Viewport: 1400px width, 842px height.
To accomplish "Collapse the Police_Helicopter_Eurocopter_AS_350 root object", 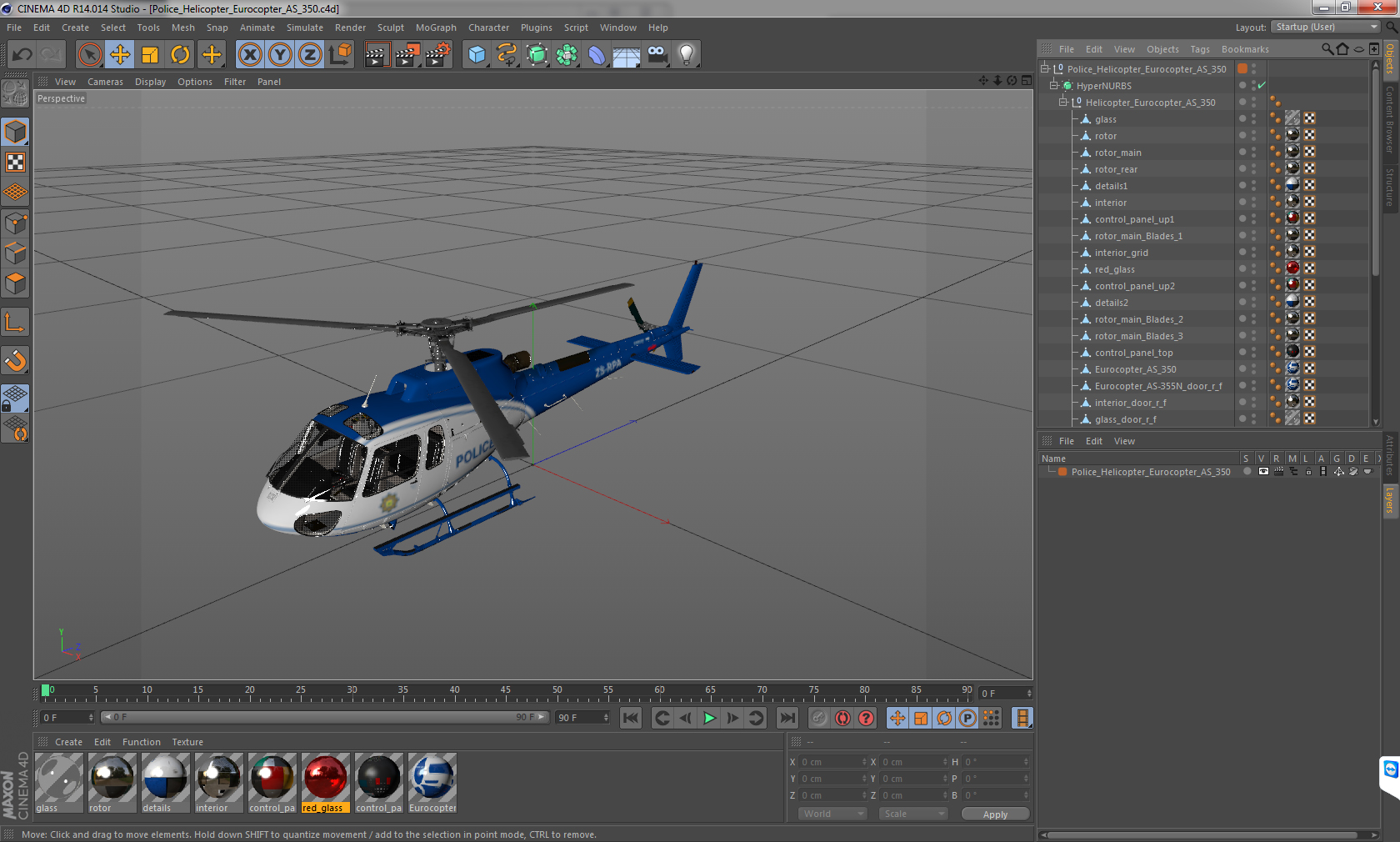I will click(1044, 68).
